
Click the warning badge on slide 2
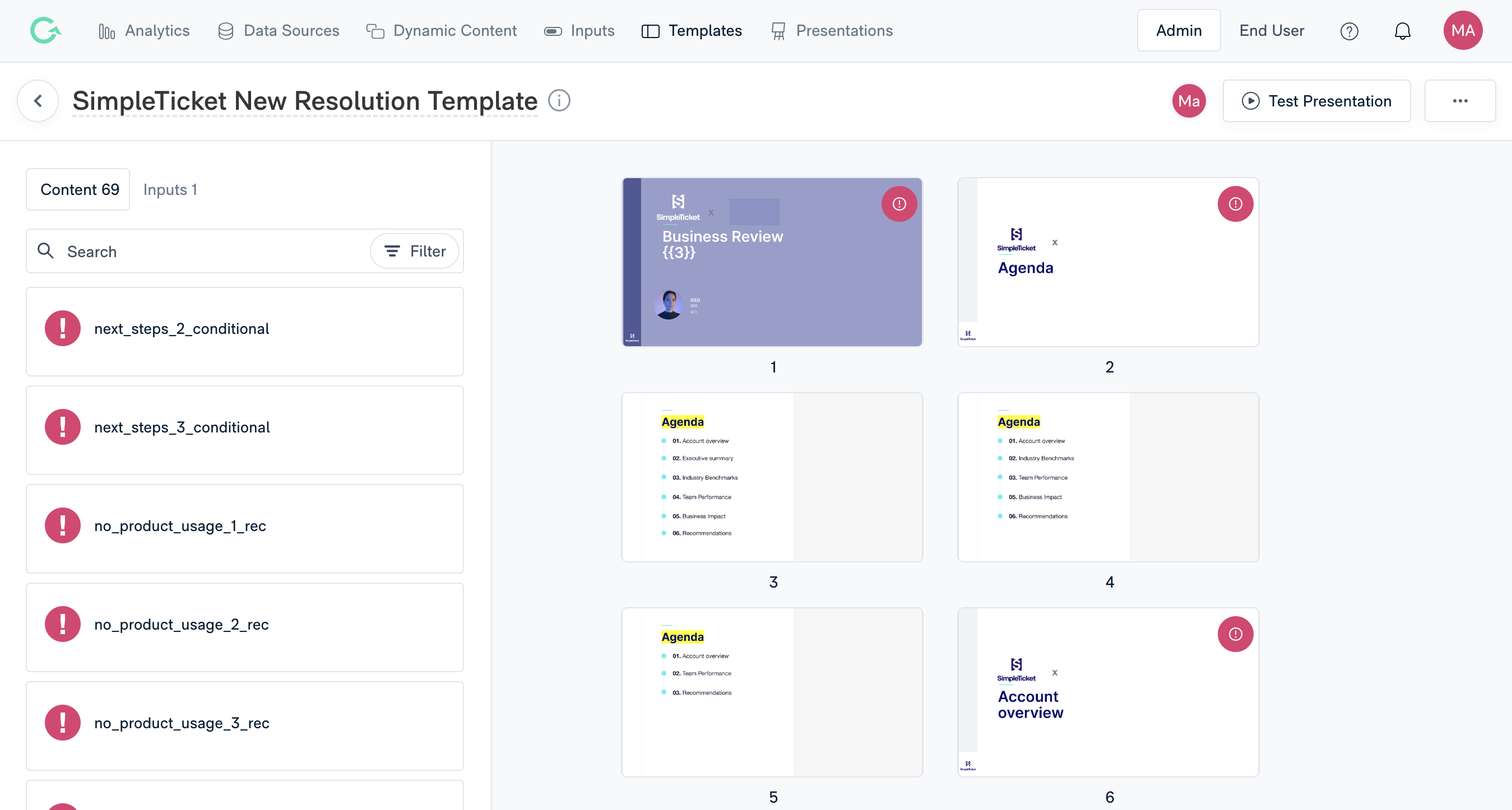1235,204
